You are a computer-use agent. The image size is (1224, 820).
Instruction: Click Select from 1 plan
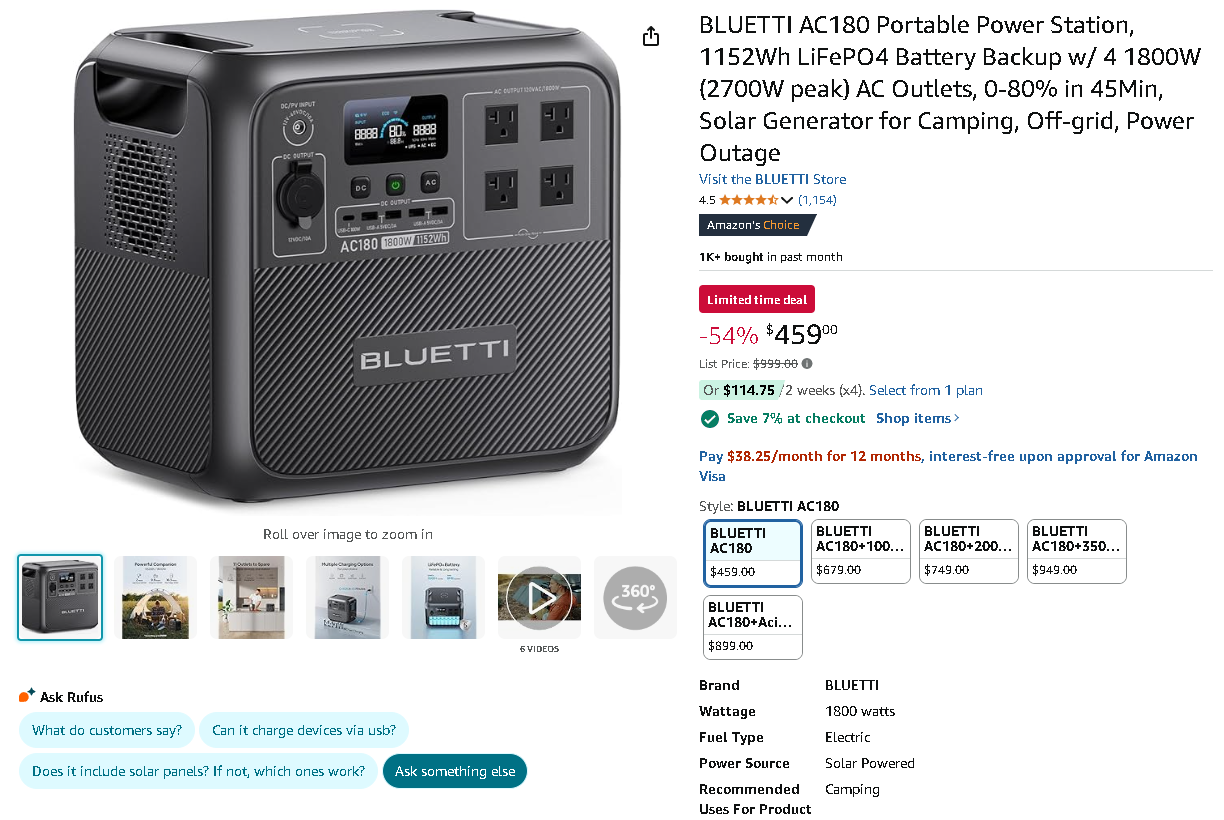925,390
